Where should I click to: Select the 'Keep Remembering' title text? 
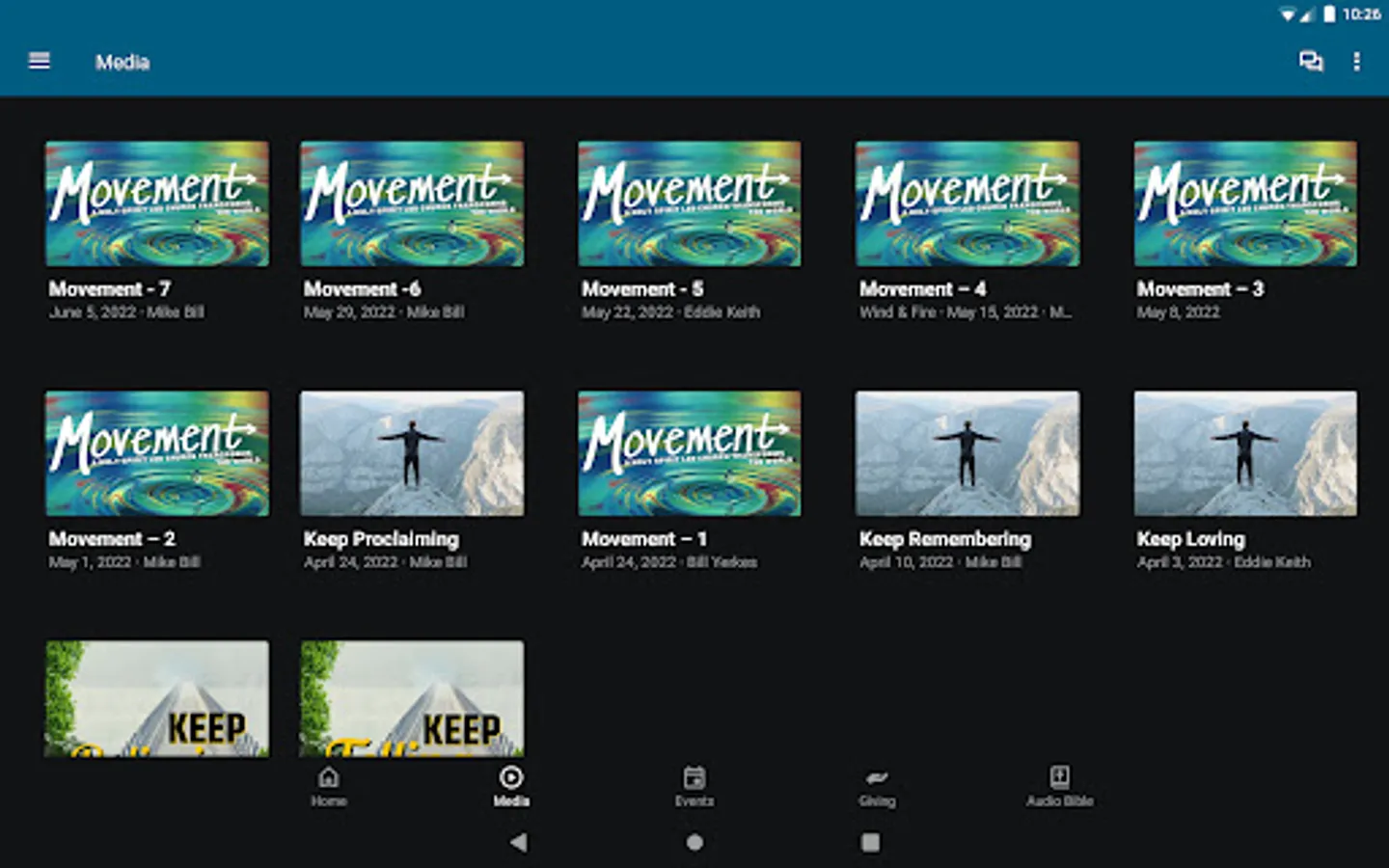click(945, 539)
